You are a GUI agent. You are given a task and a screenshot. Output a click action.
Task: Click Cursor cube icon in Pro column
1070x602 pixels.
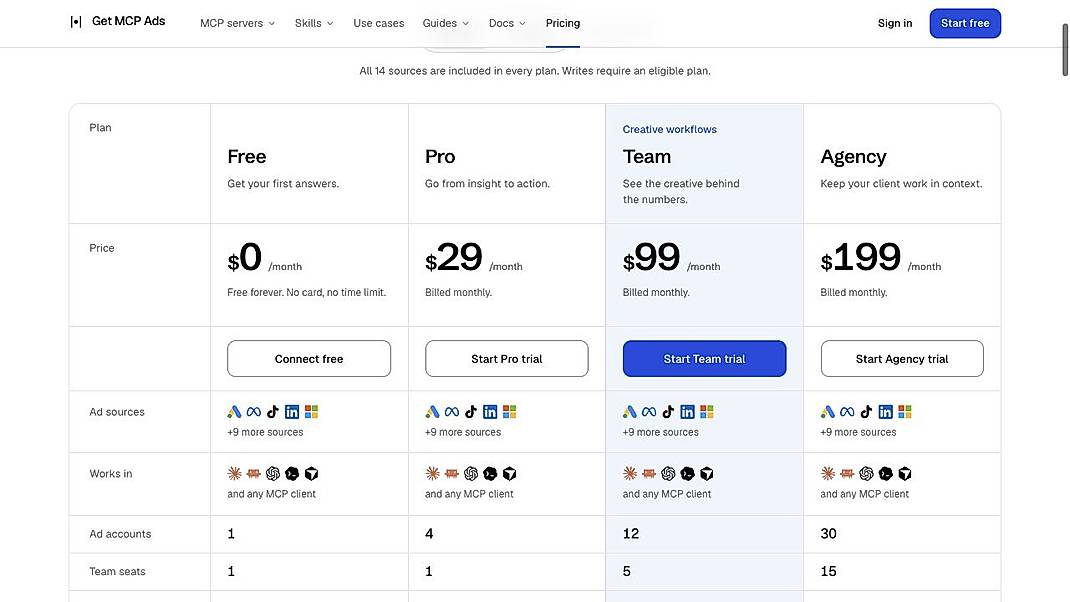pyautogui.click(x=509, y=473)
